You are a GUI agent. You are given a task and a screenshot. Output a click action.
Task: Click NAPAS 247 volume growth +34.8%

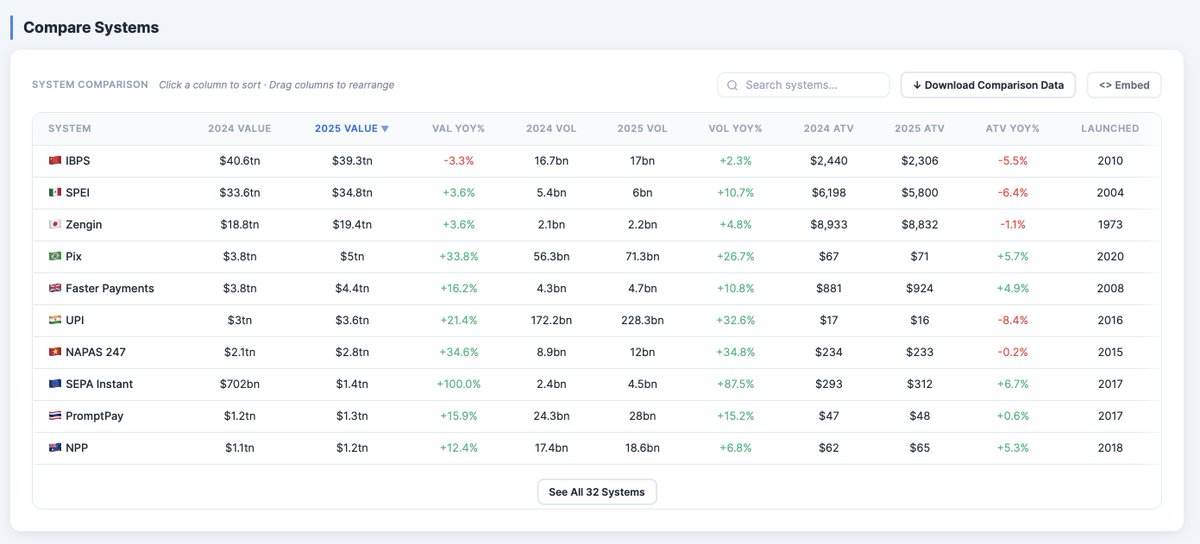coord(736,353)
